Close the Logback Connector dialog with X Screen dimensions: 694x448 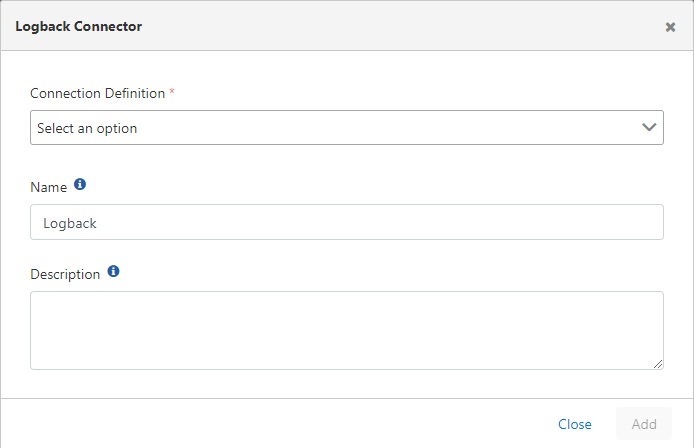(x=670, y=27)
